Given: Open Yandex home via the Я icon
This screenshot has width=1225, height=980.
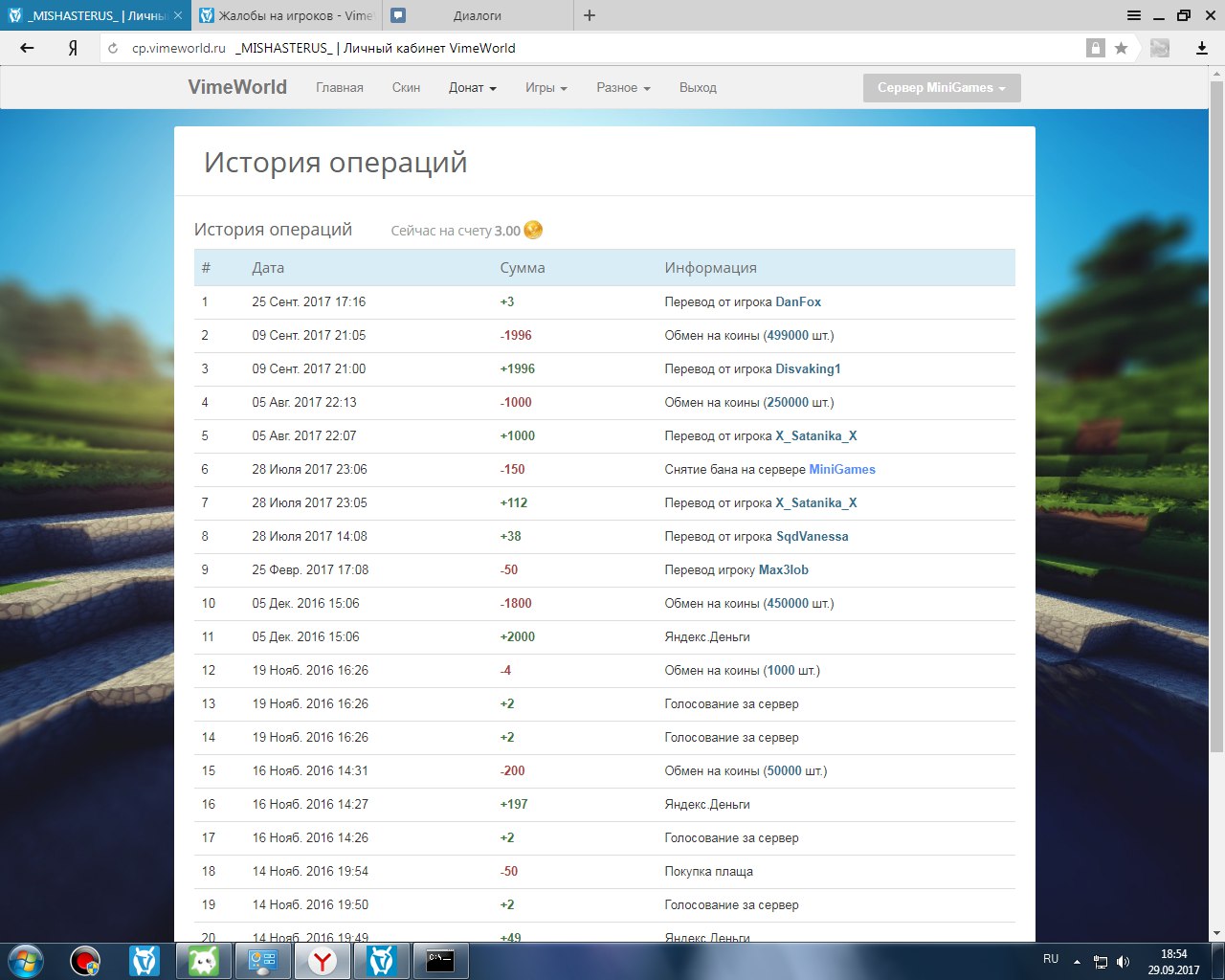Looking at the screenshot, I should [x=73, y=48].
